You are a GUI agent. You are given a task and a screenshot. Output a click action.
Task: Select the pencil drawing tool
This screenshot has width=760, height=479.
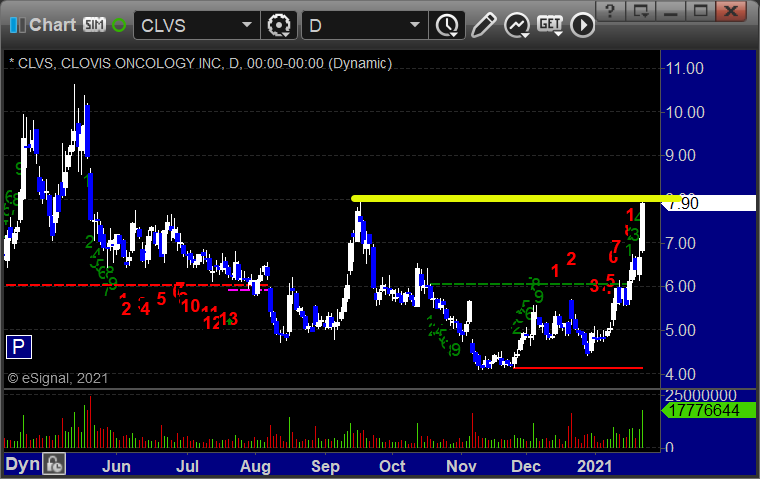483,25
